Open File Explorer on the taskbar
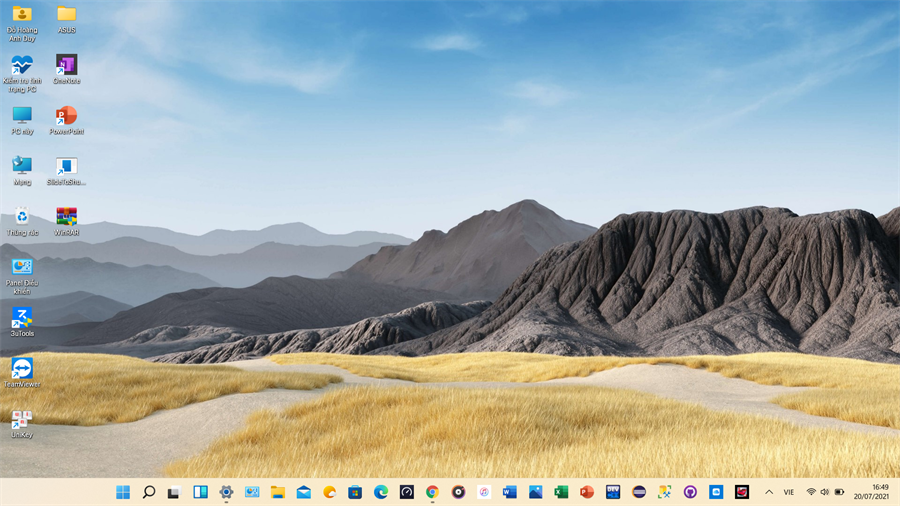900x506 pixels. click(x=278, y=492)
